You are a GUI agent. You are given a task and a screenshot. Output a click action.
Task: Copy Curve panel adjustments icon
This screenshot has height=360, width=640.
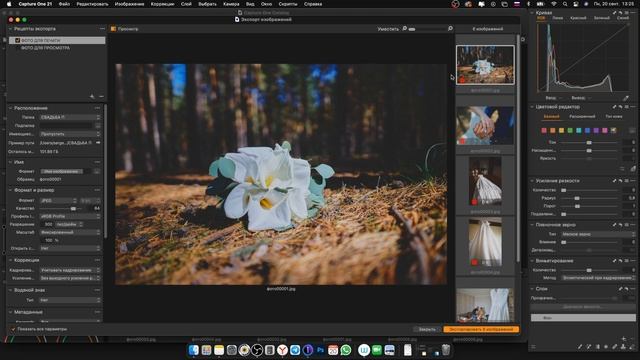[614, 13]
